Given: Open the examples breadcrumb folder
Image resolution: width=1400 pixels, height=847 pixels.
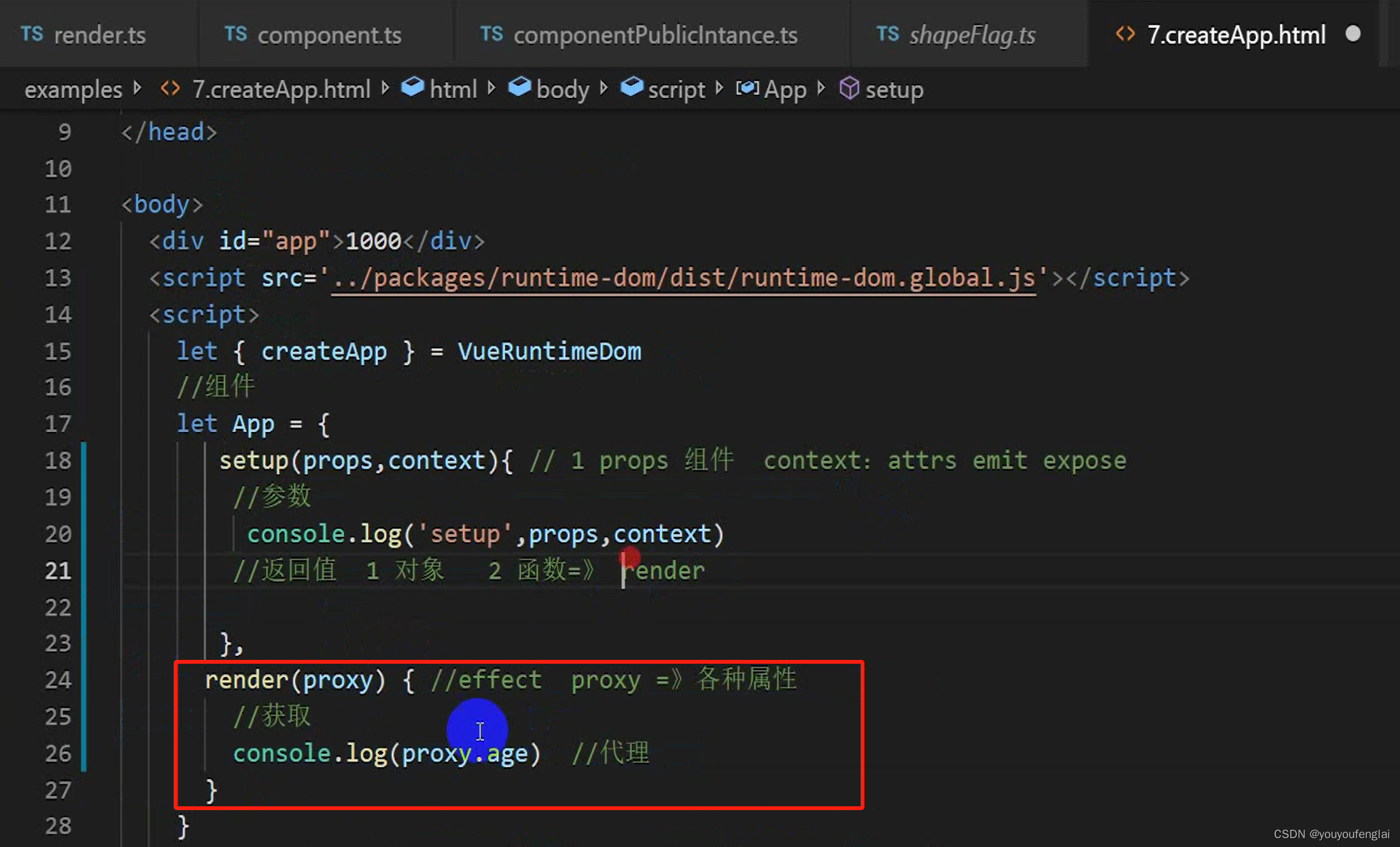Looking at the screenshot, I should [x=73, y=90].
